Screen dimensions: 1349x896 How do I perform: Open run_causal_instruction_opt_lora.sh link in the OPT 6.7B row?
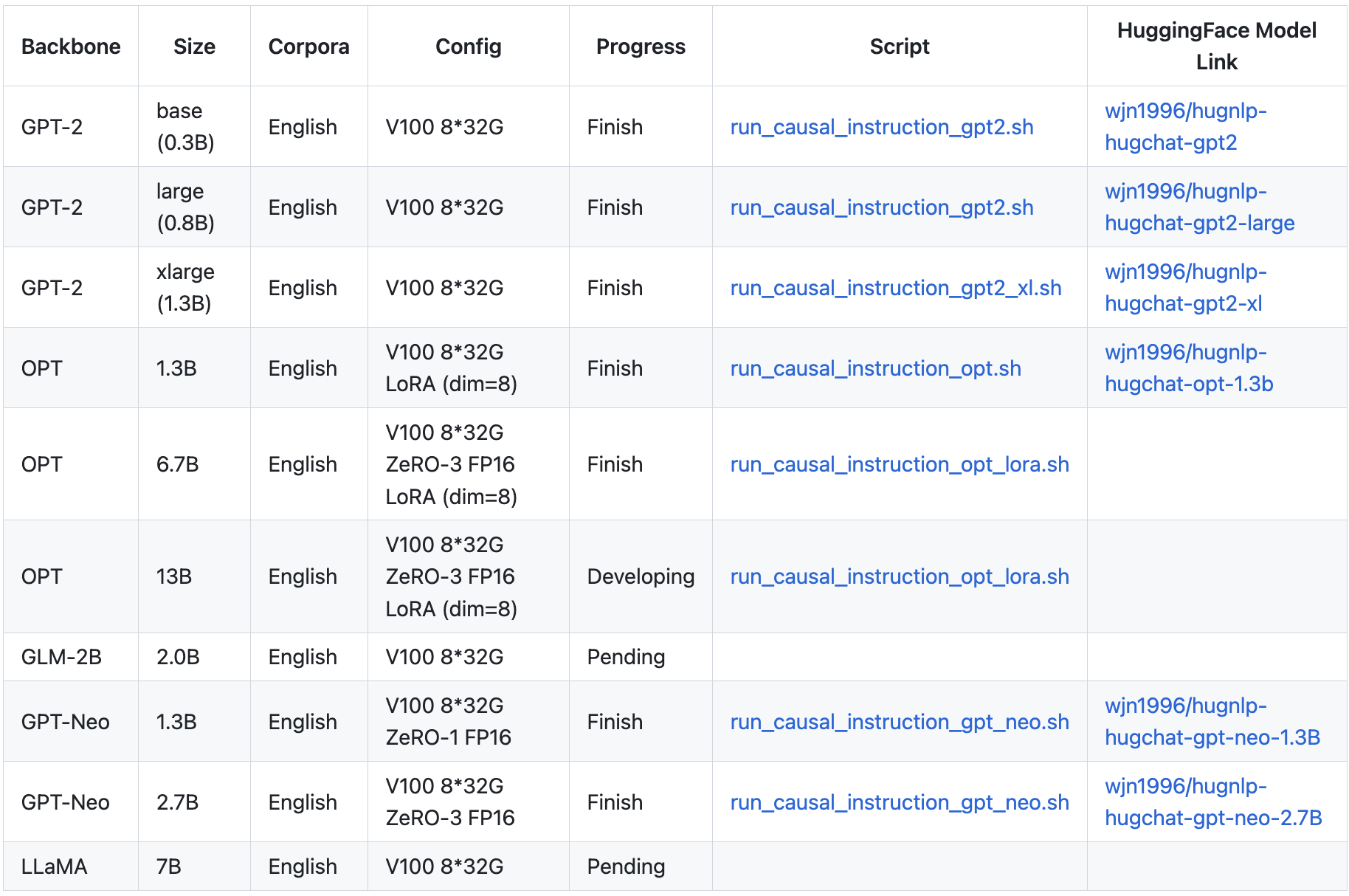[899, 464]
